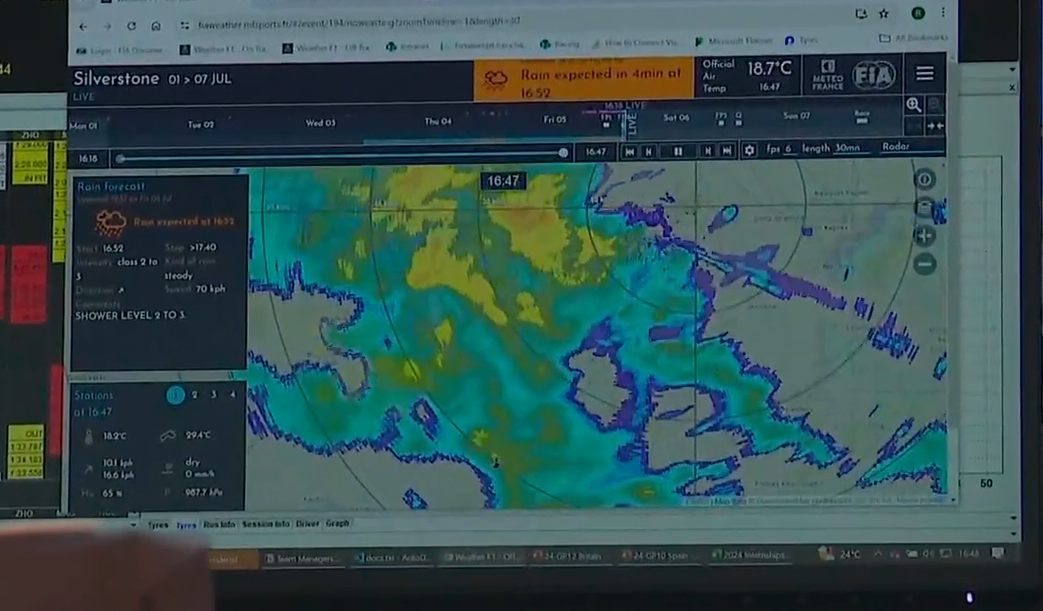
Task: Step back one radar frame
Action: [x=649, y=152]
